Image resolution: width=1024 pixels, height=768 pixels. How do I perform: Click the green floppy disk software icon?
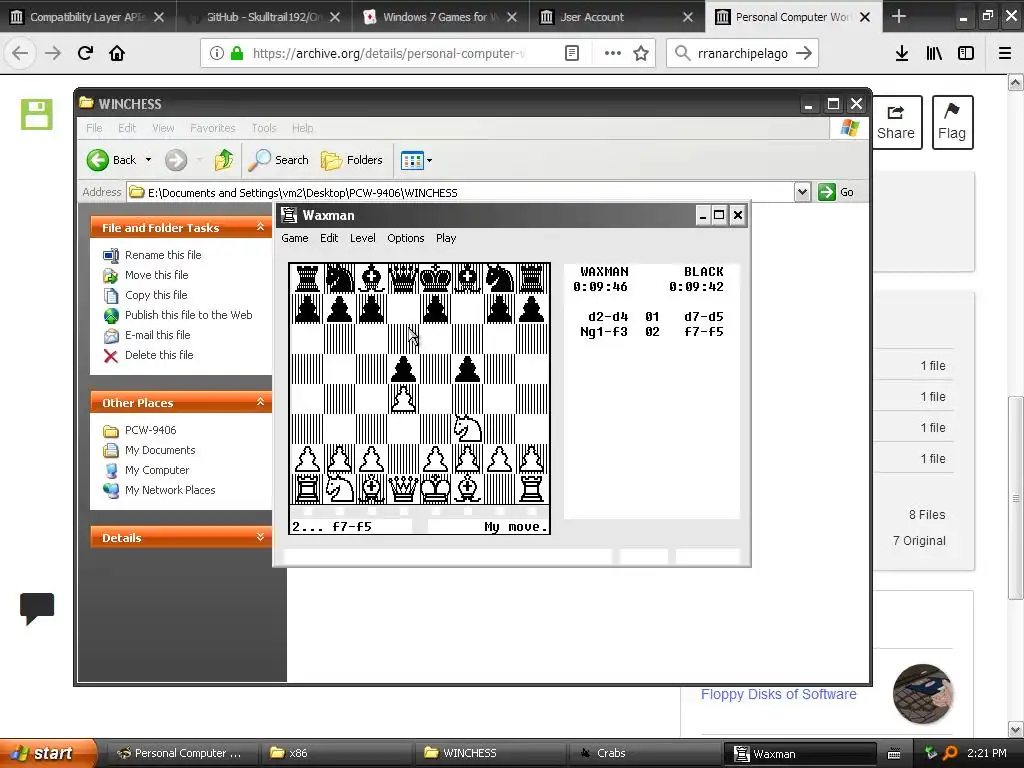37,114
